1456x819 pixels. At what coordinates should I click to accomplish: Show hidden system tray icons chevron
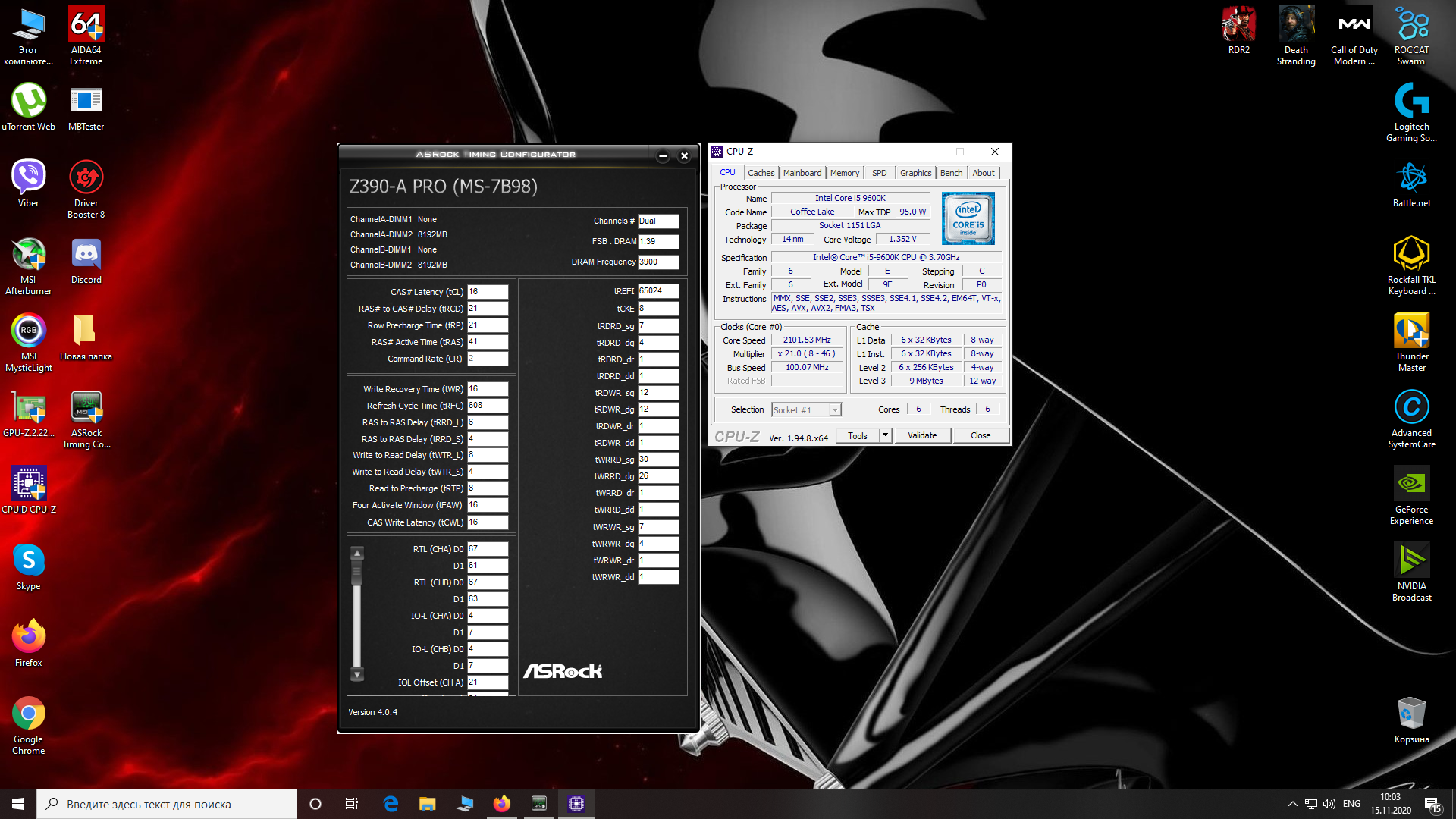(1292, 804)
